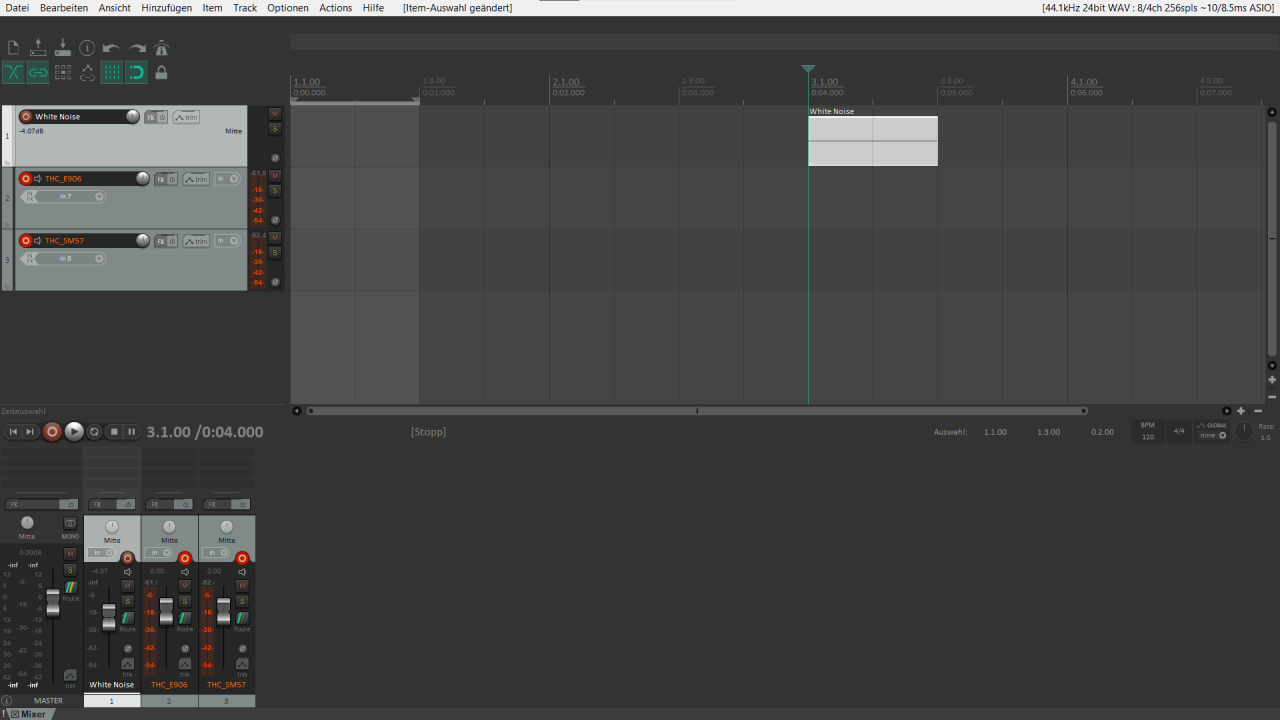Solo the THC_SM57 mixer strip
The width and height of the screenshot is (1280, 720).
[x=241, y=601]
